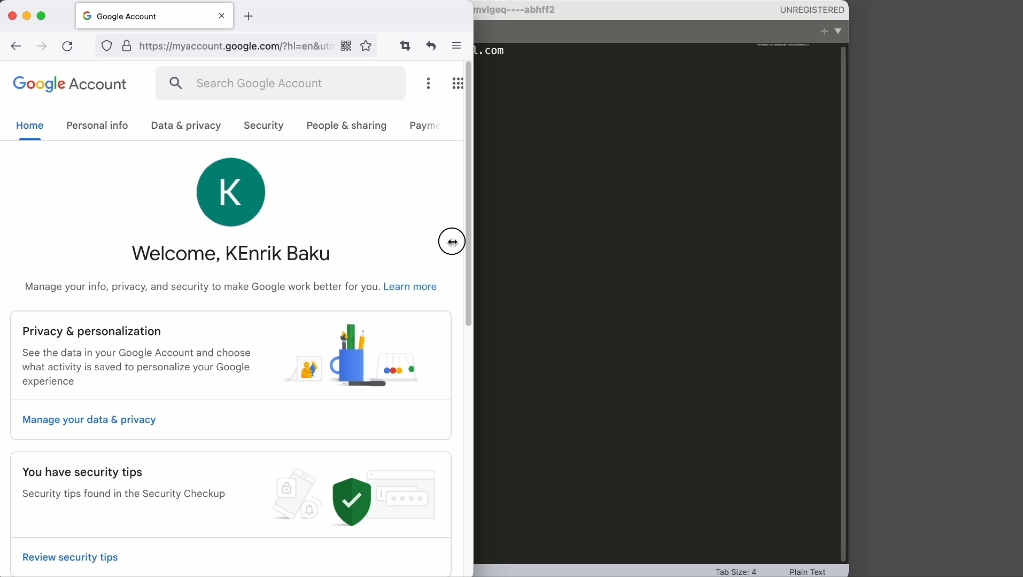Click the search magnifier icon

(x=176, y=83)
